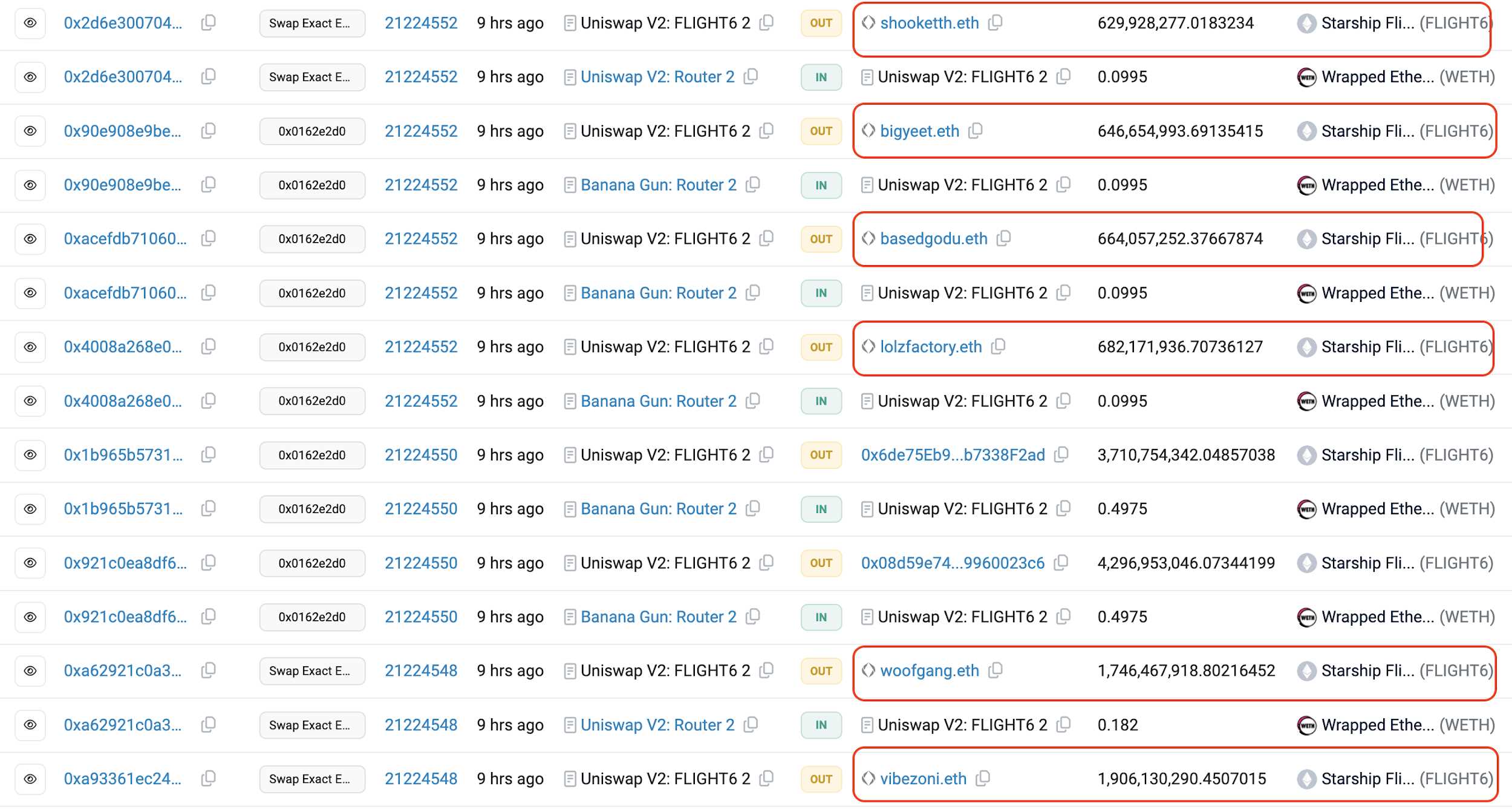This screenshot has width=1512, height=809.
Task: Copy the woofgang.eth address
Action: 996,670
